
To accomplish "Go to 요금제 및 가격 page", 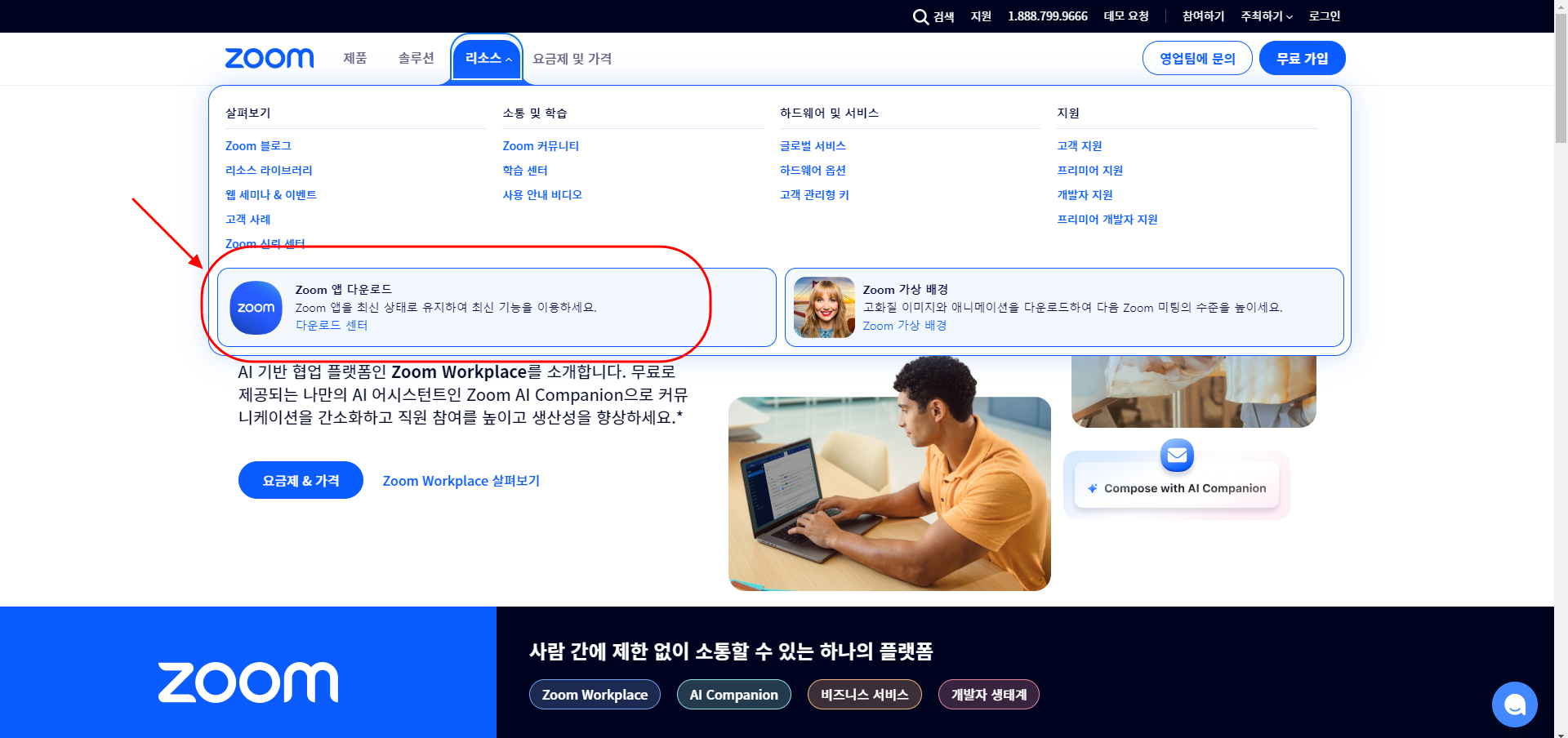I will pyautogui.click(x=572, y=59).
